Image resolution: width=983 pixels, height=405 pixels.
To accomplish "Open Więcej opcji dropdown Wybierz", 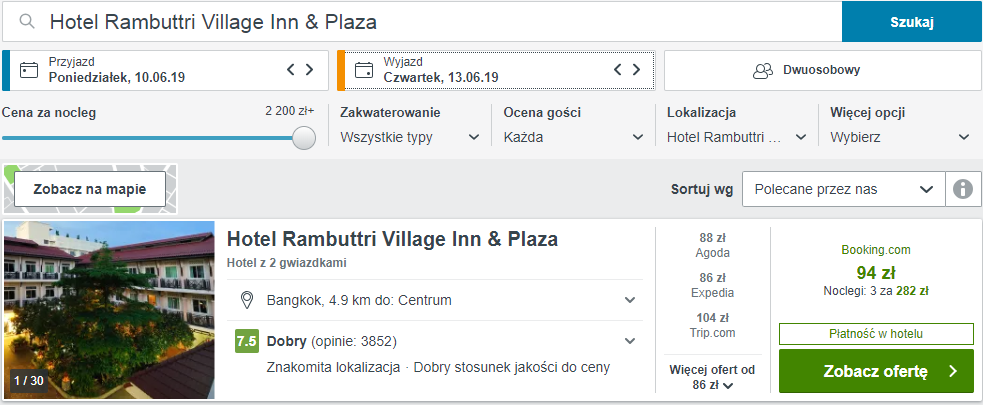I will (x=900, y=137).
